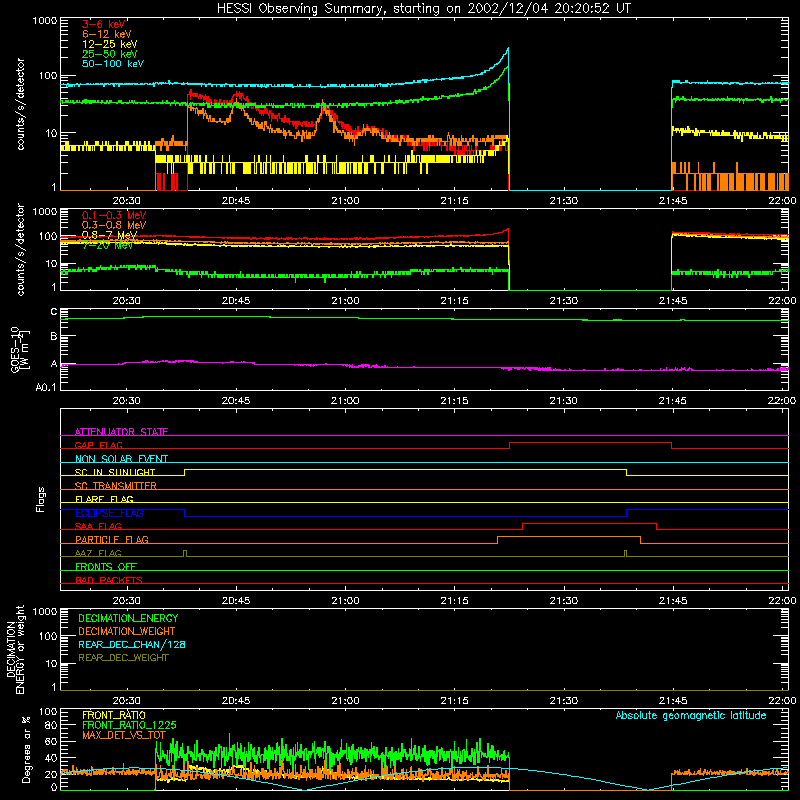Select the Flags vertical axis title
The width and height of the screenshot is (800, 800).
click(x=41, y=499)
